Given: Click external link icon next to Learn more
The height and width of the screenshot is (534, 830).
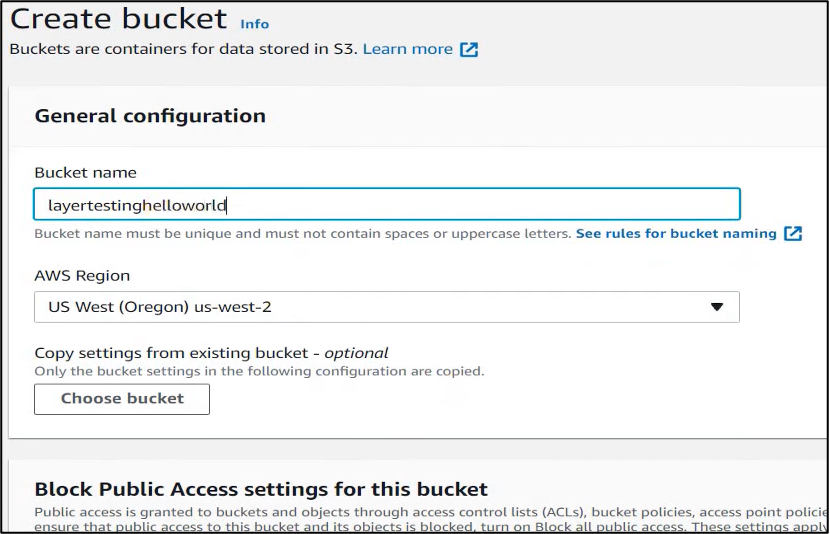Looking at the screenshot, I should tap(469, 49).
